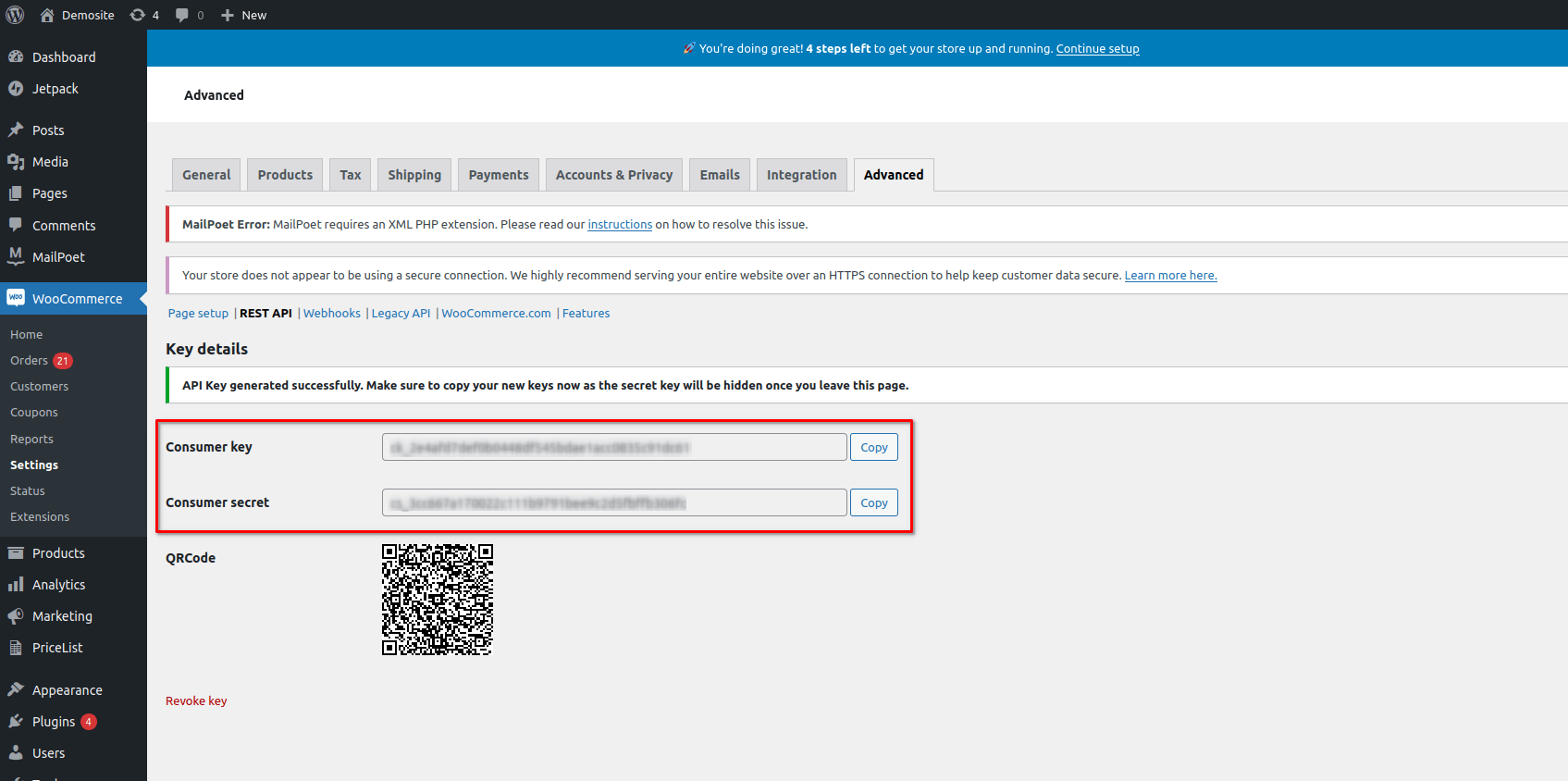Open WooCommerce Home submenu
The image size is (1568, 781).
click(x=27, y=334)
